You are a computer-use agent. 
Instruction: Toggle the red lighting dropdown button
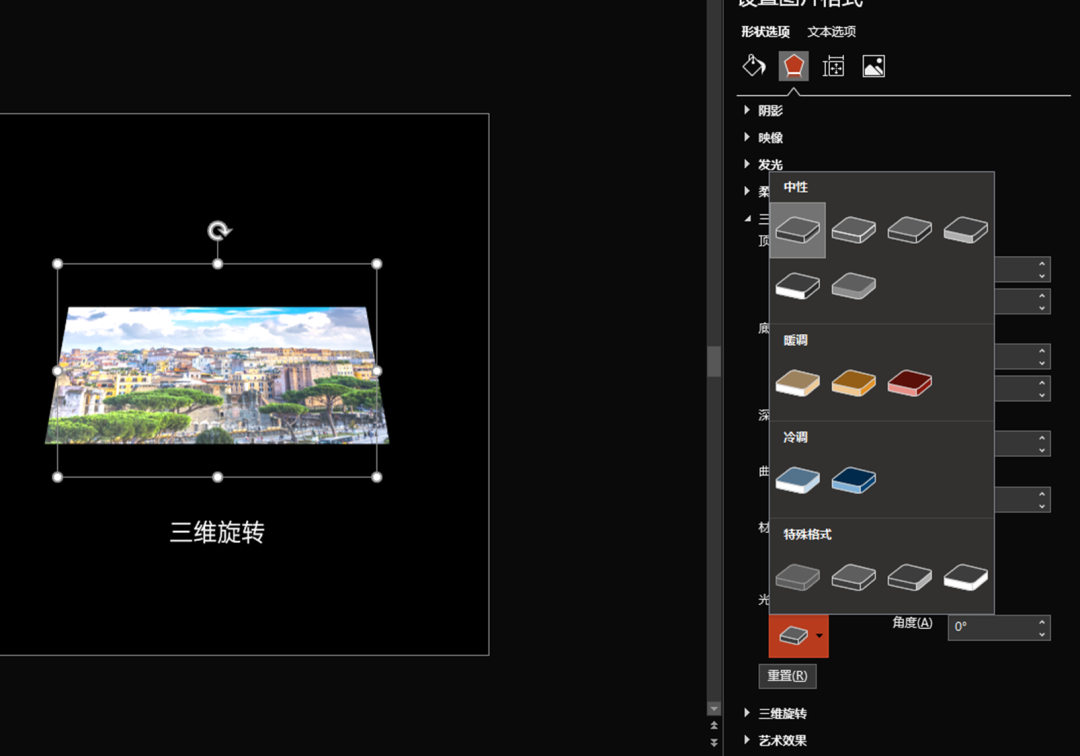click(x=799, y=636)
